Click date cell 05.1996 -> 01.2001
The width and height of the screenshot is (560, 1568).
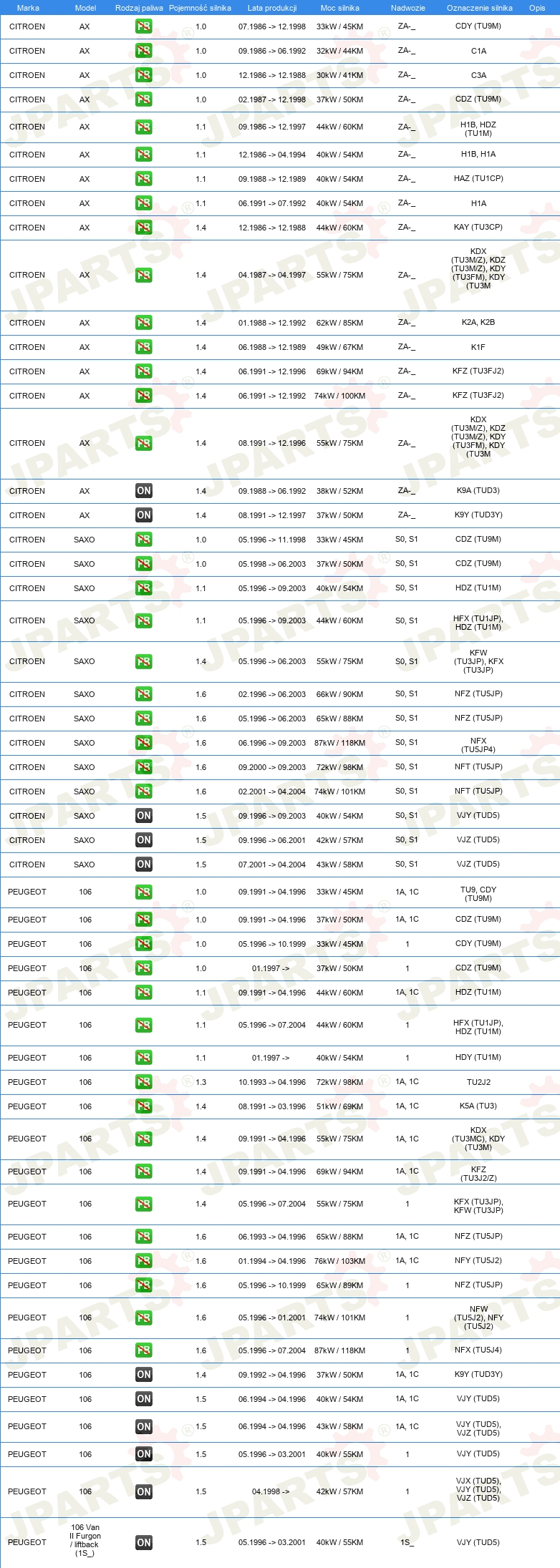click(272, 1318)
